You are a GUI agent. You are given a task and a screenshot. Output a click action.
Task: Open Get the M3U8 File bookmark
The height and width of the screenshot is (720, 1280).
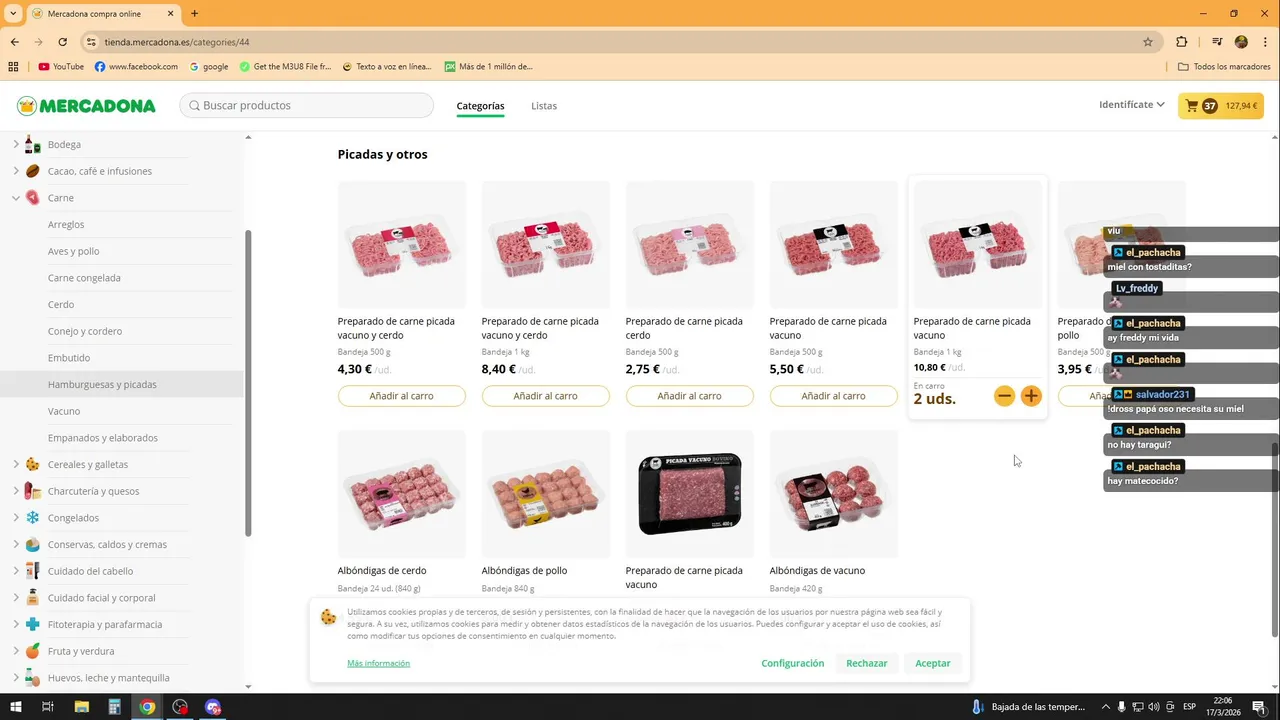pyautogui.click(x=286, y=67)
